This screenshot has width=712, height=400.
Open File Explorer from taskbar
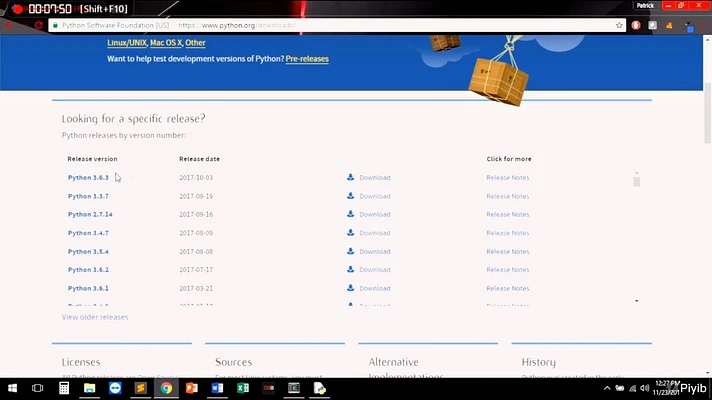coord(89,388)
